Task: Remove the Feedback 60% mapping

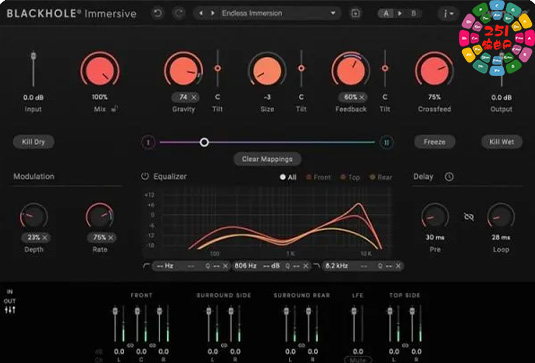Action: coord(362,98)
